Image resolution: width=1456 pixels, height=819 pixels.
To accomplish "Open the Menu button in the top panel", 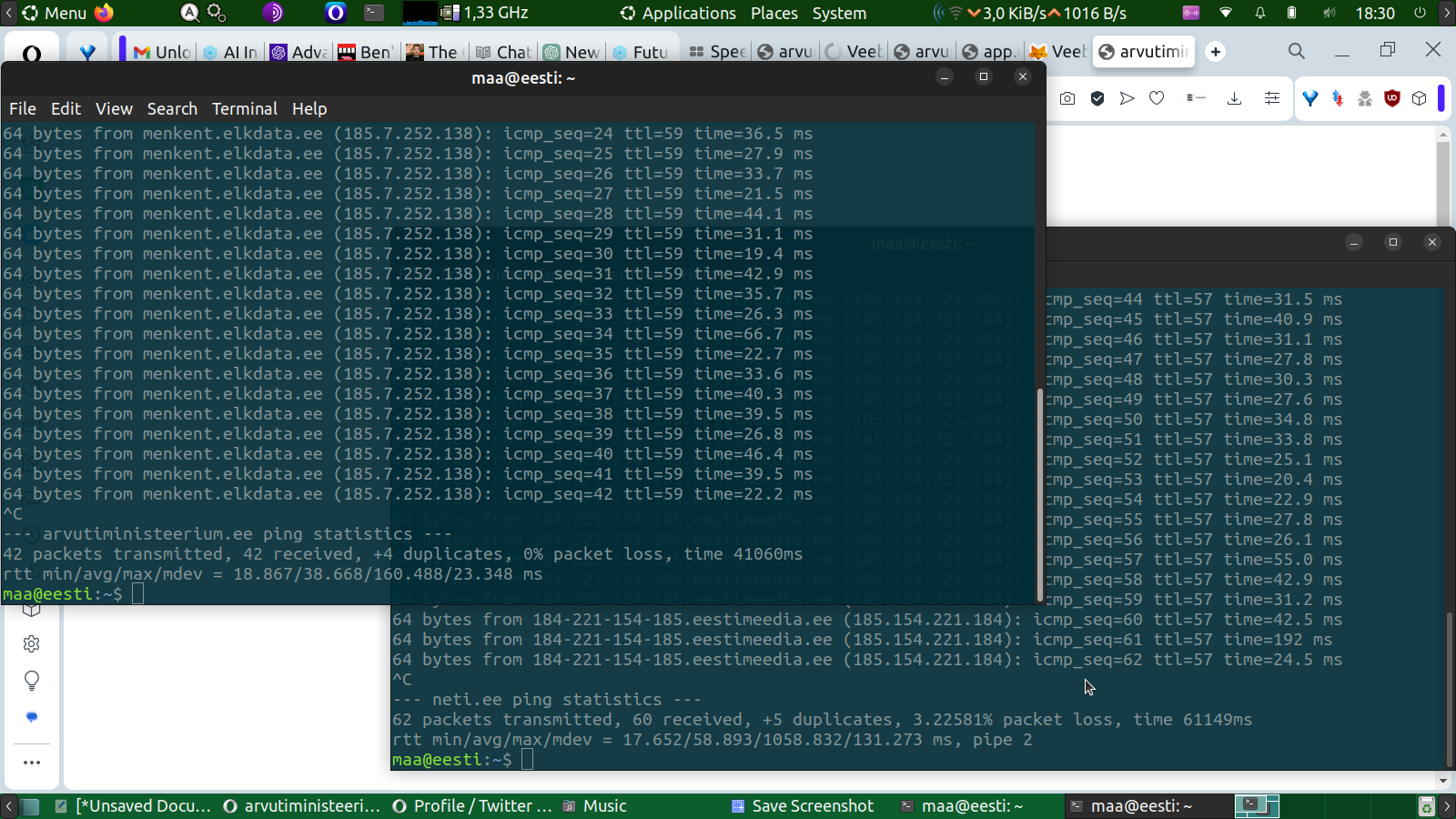I will (x=54, y=13).
